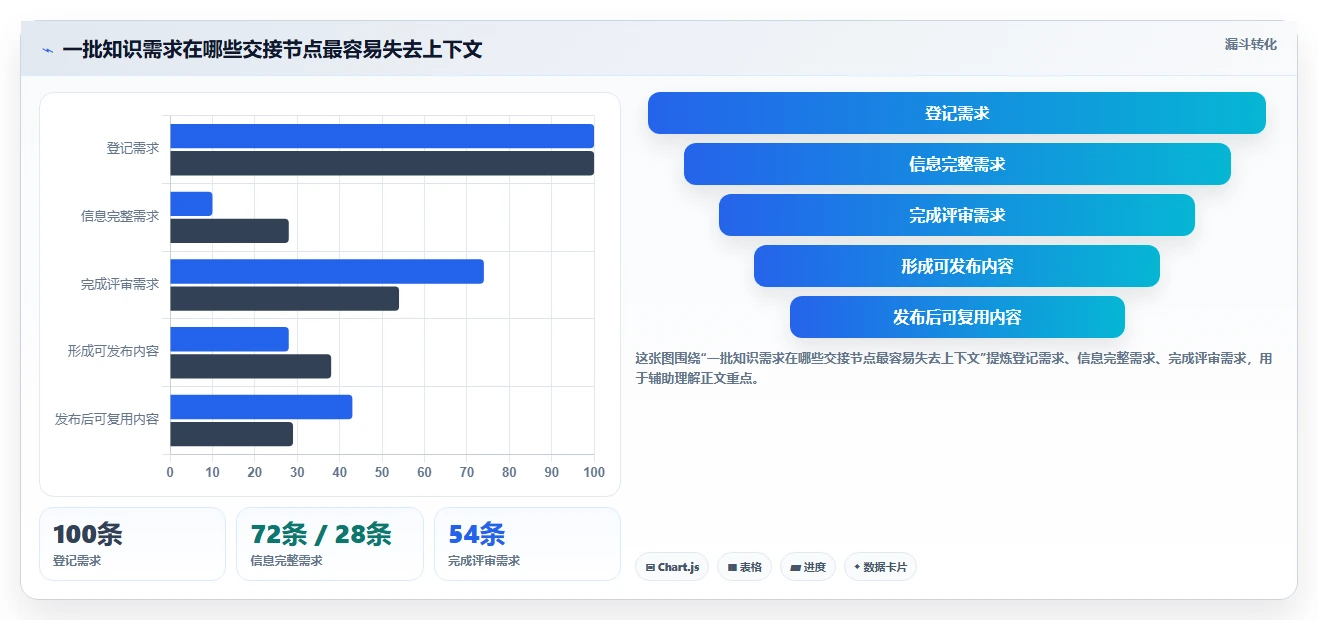Click the 数据卡片 tag

click(x=880, y=567)
